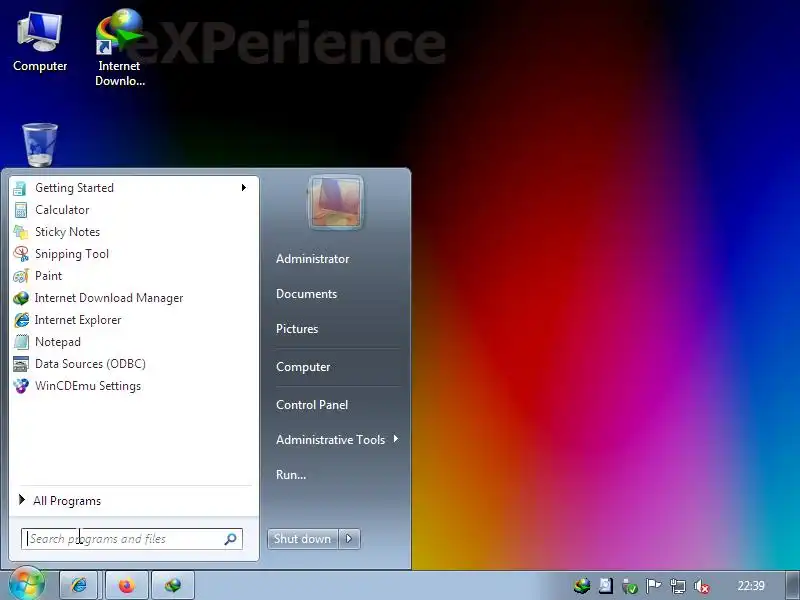This screenshot has width=800, height=600.
Task: Open Pictures from Start menu
Action: click(297, 329)
